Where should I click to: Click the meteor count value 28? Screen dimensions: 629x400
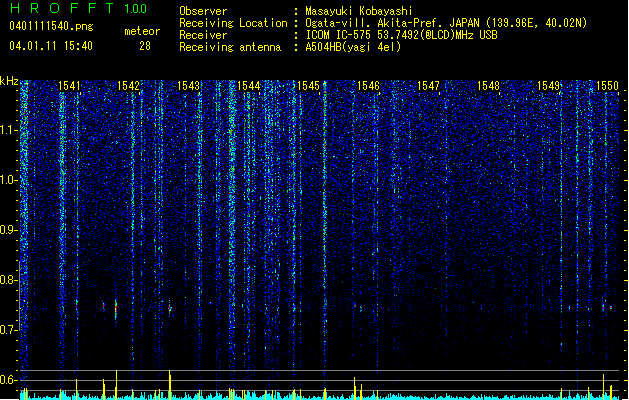coord(145,46)
